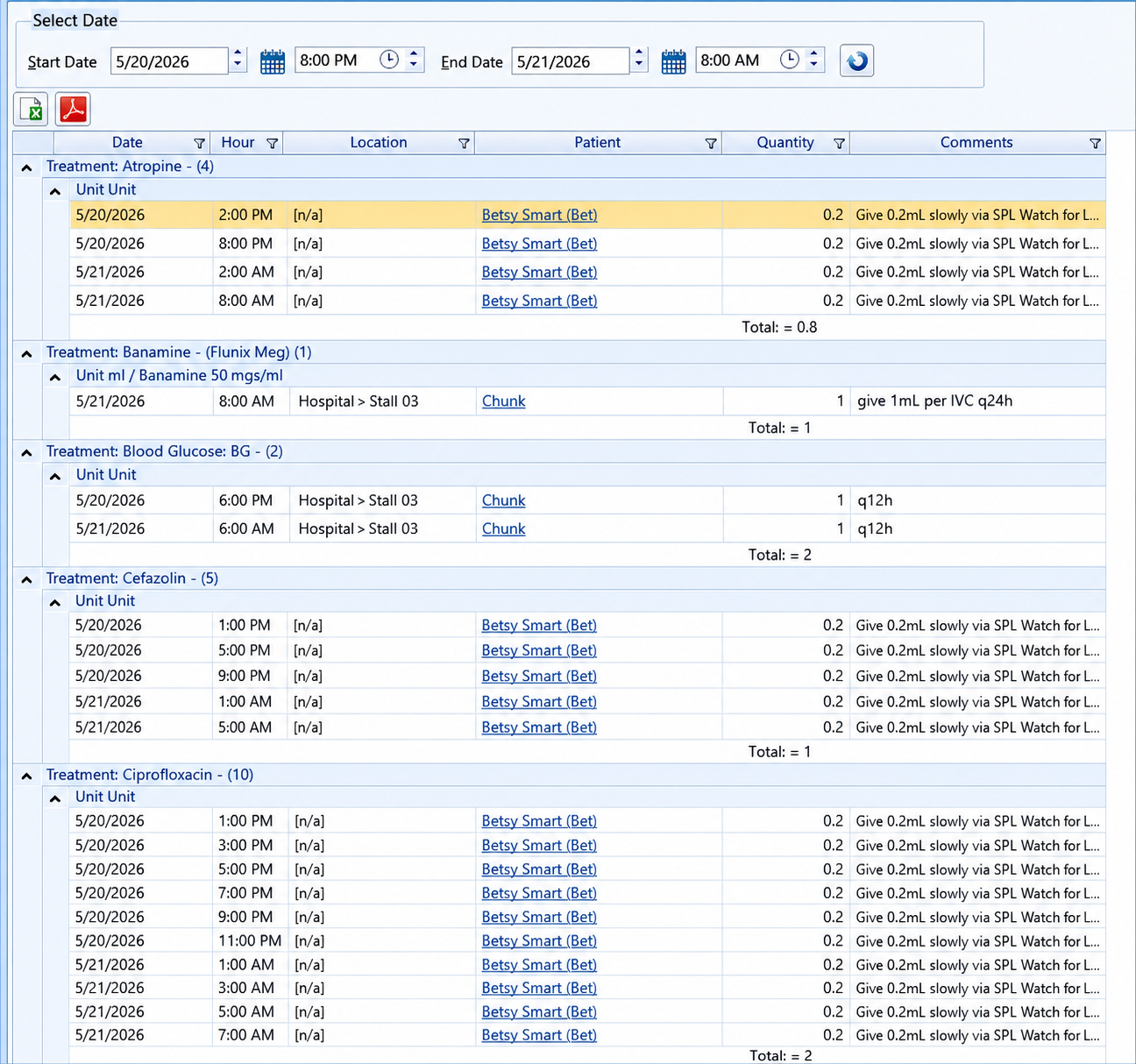
Task: Select the Atropine 'Total: = 0.8' cell
Action: click(779, 327)
